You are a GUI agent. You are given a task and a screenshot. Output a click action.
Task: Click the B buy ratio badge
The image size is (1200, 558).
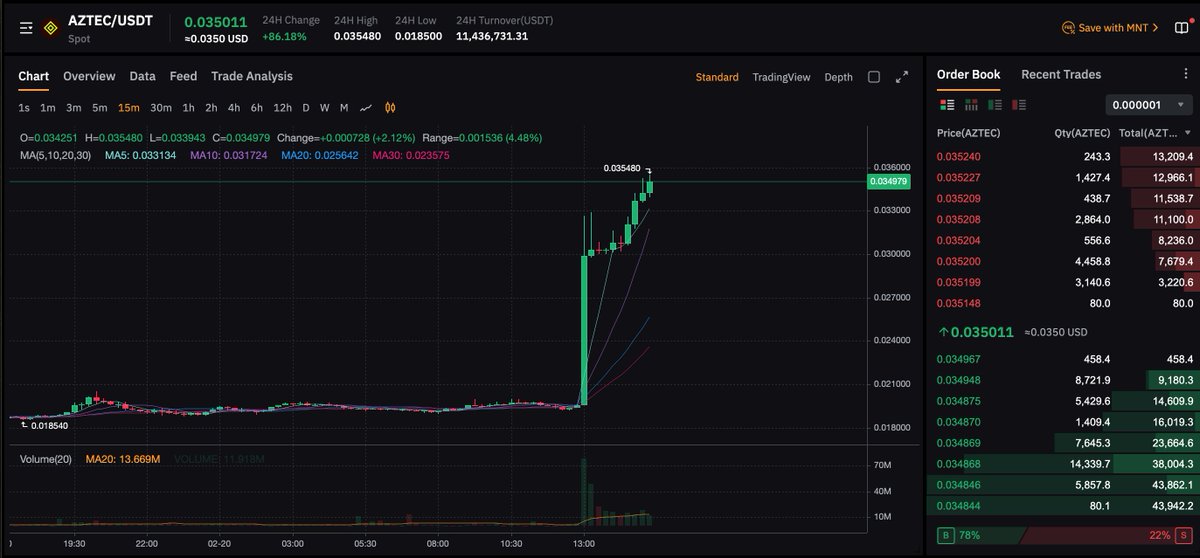[947, 535]
